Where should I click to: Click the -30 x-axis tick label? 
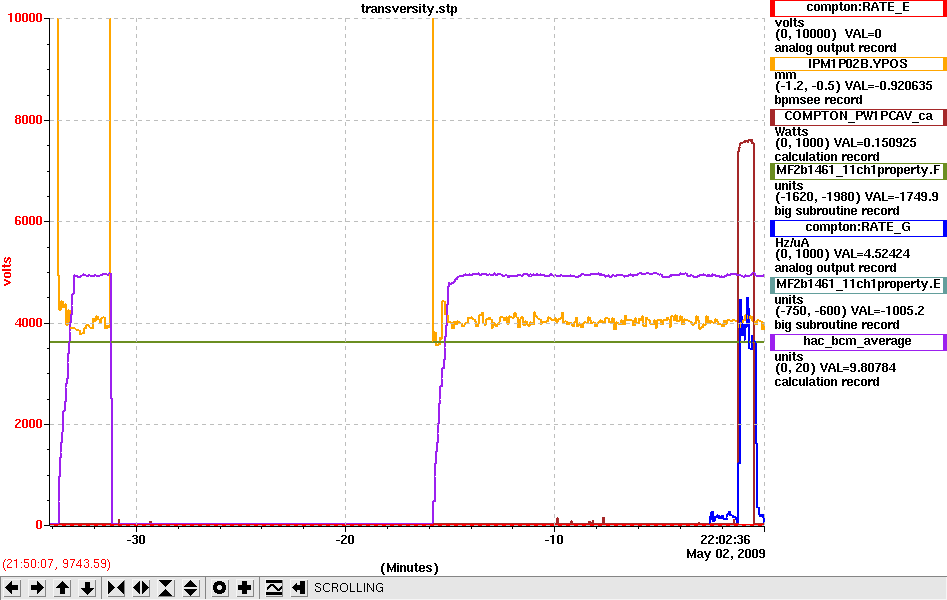136,540
